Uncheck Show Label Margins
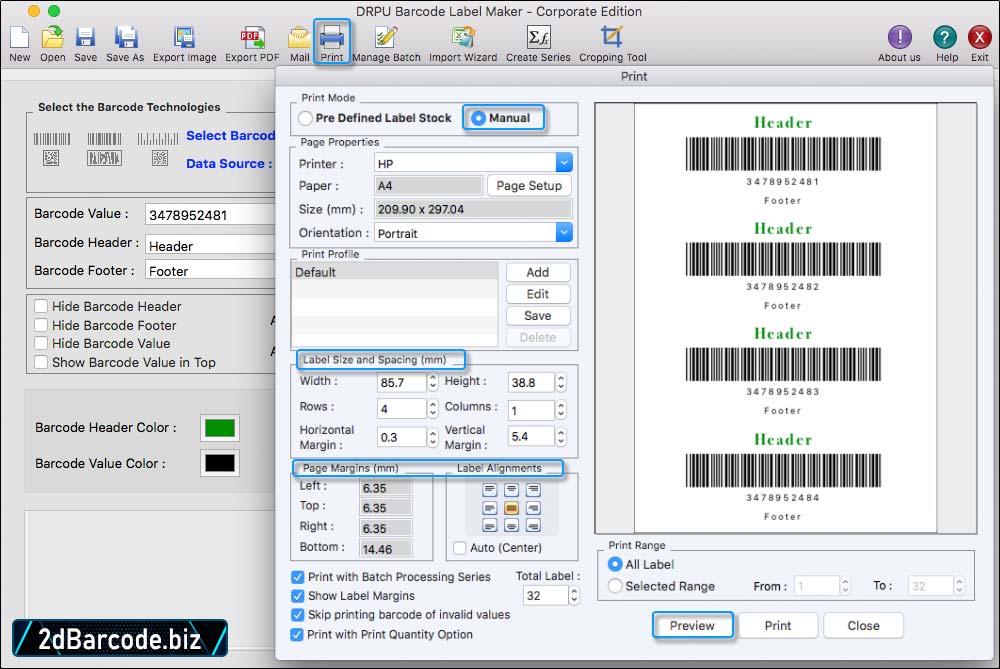Viewport: 1000px width, 669px height. pyautogui.click(x=297, y=596)
